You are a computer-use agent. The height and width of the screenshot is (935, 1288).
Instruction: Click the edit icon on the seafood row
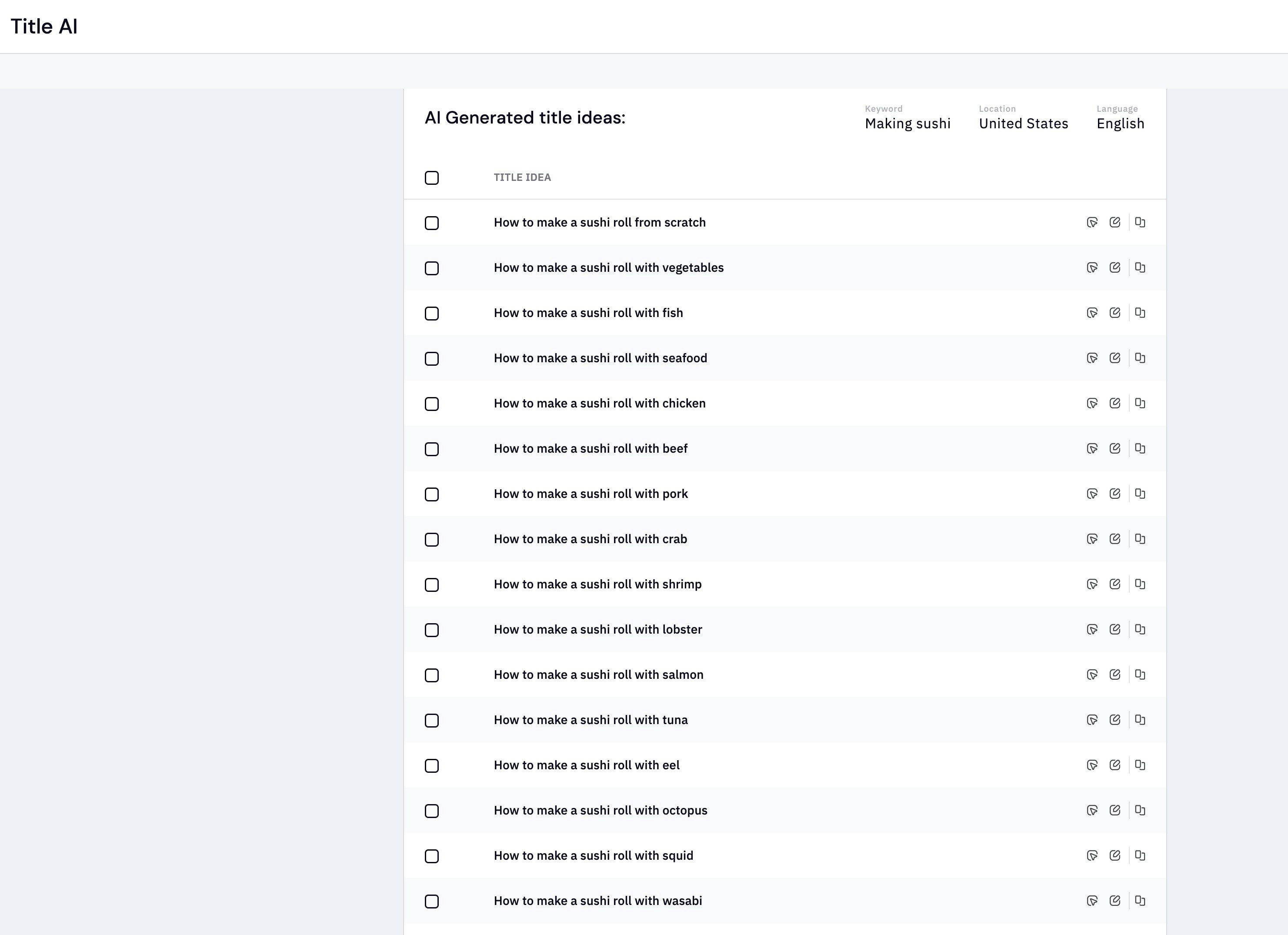point(1115,358)
